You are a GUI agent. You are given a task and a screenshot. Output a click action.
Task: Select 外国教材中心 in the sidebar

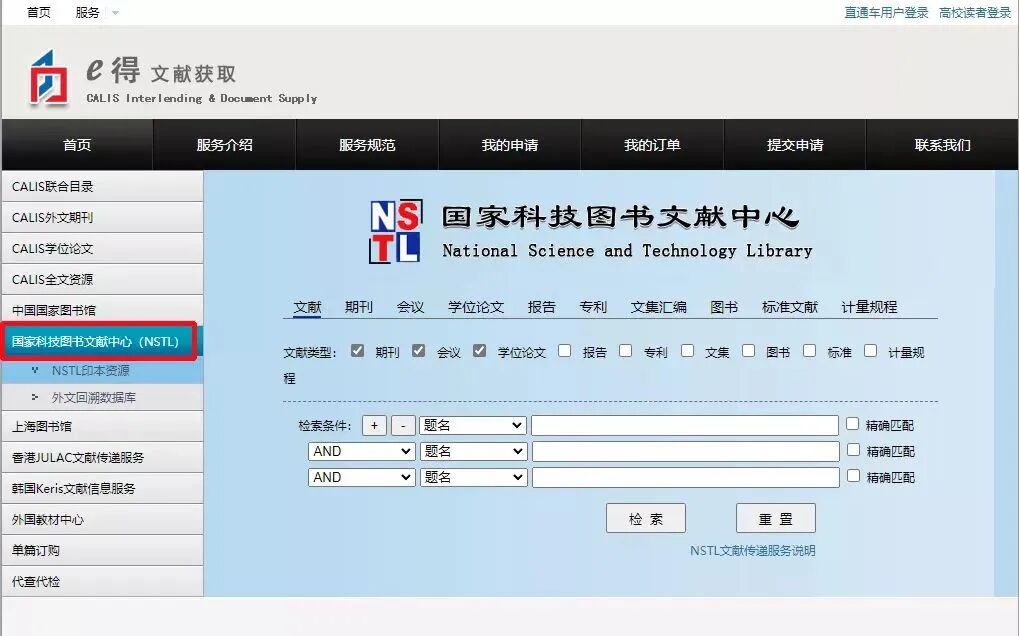click(103, 520)
